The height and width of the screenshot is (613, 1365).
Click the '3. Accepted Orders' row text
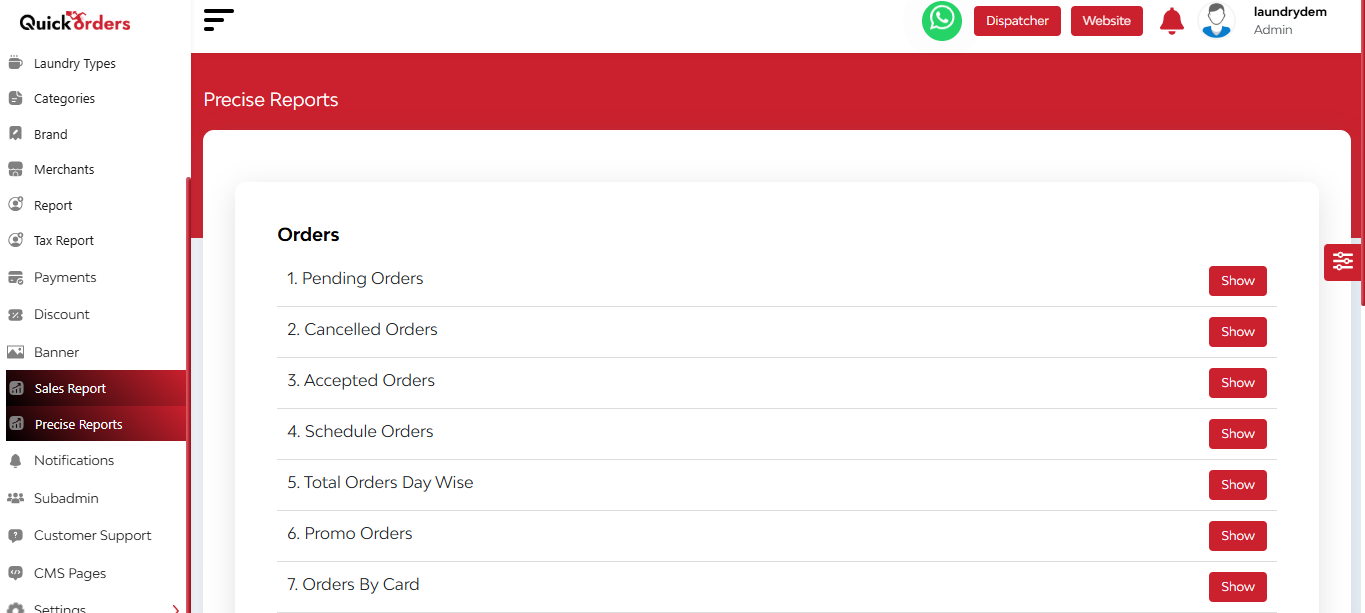(x=361, y=381)
